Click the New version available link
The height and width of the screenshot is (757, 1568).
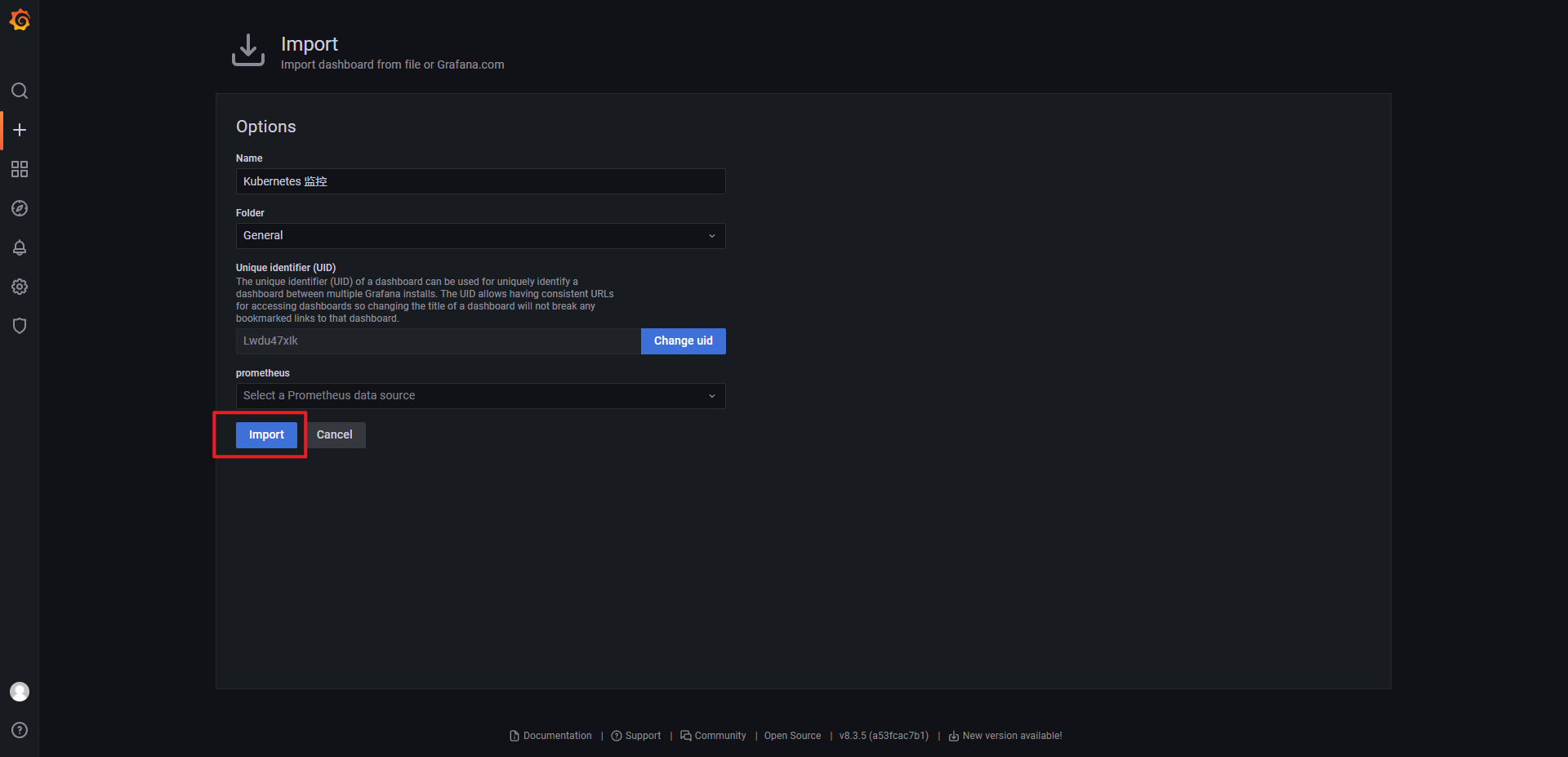pyautogui.click(x=1013, y=736)
